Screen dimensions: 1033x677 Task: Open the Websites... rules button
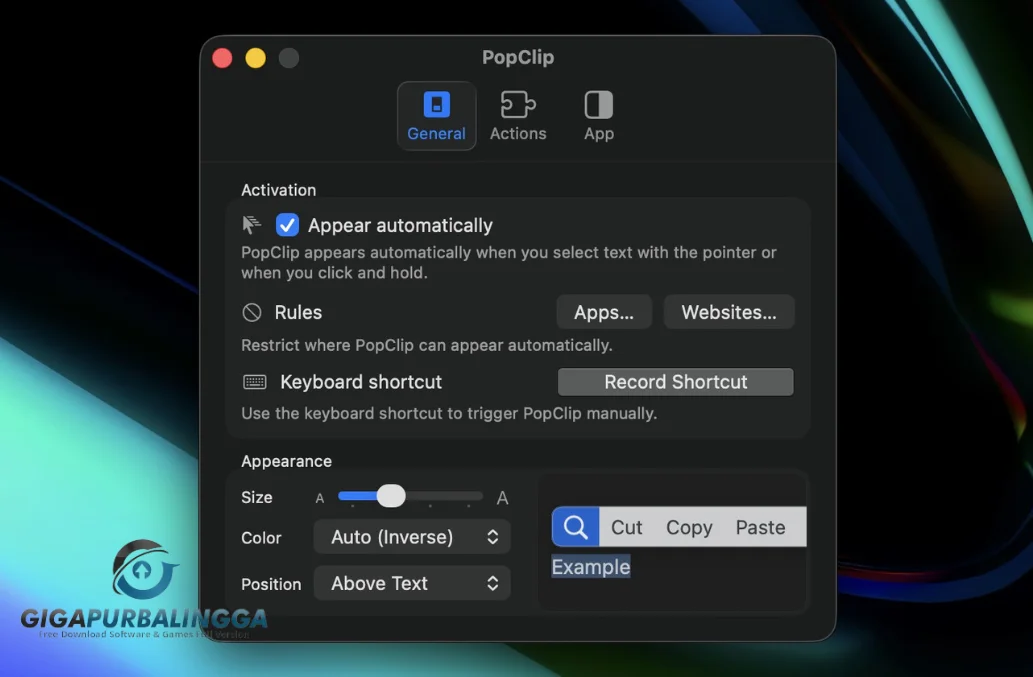[729, 312]
